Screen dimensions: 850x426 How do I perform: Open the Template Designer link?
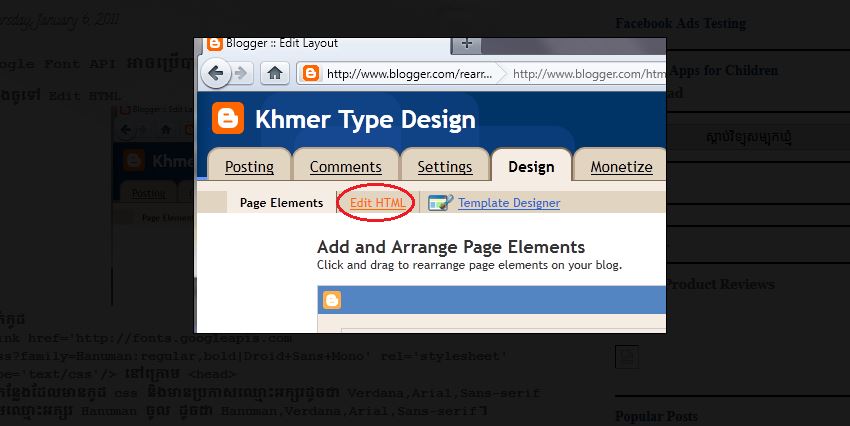(509, 203)
